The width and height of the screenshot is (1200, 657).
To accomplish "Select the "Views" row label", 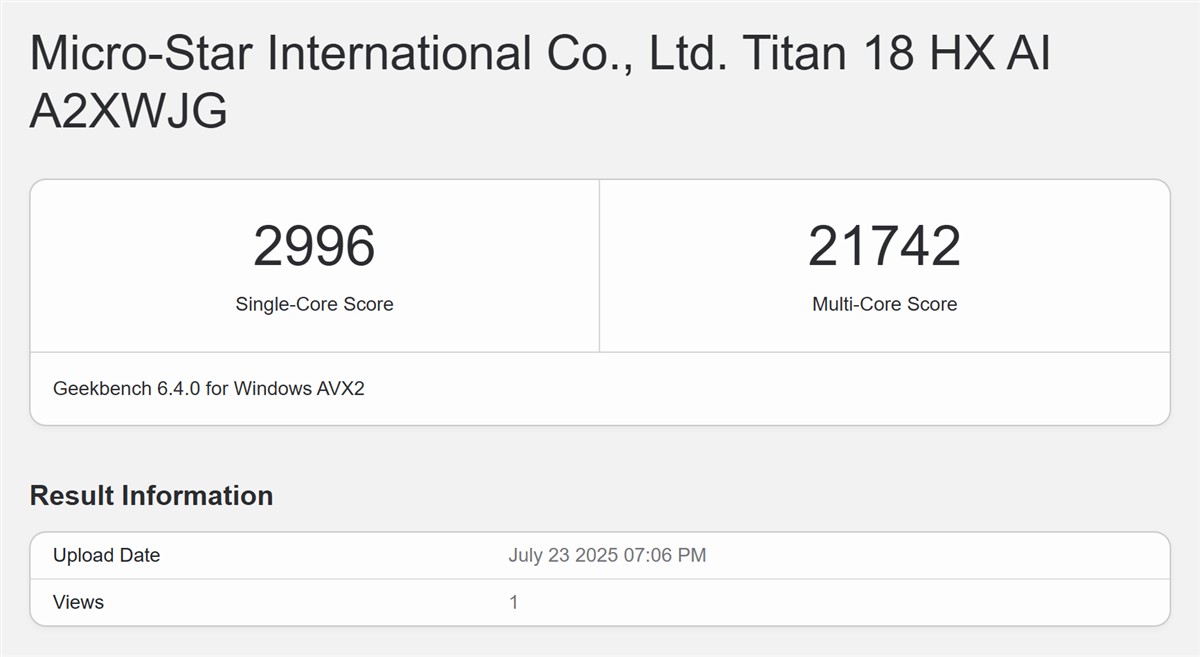I will click(78, 602).
